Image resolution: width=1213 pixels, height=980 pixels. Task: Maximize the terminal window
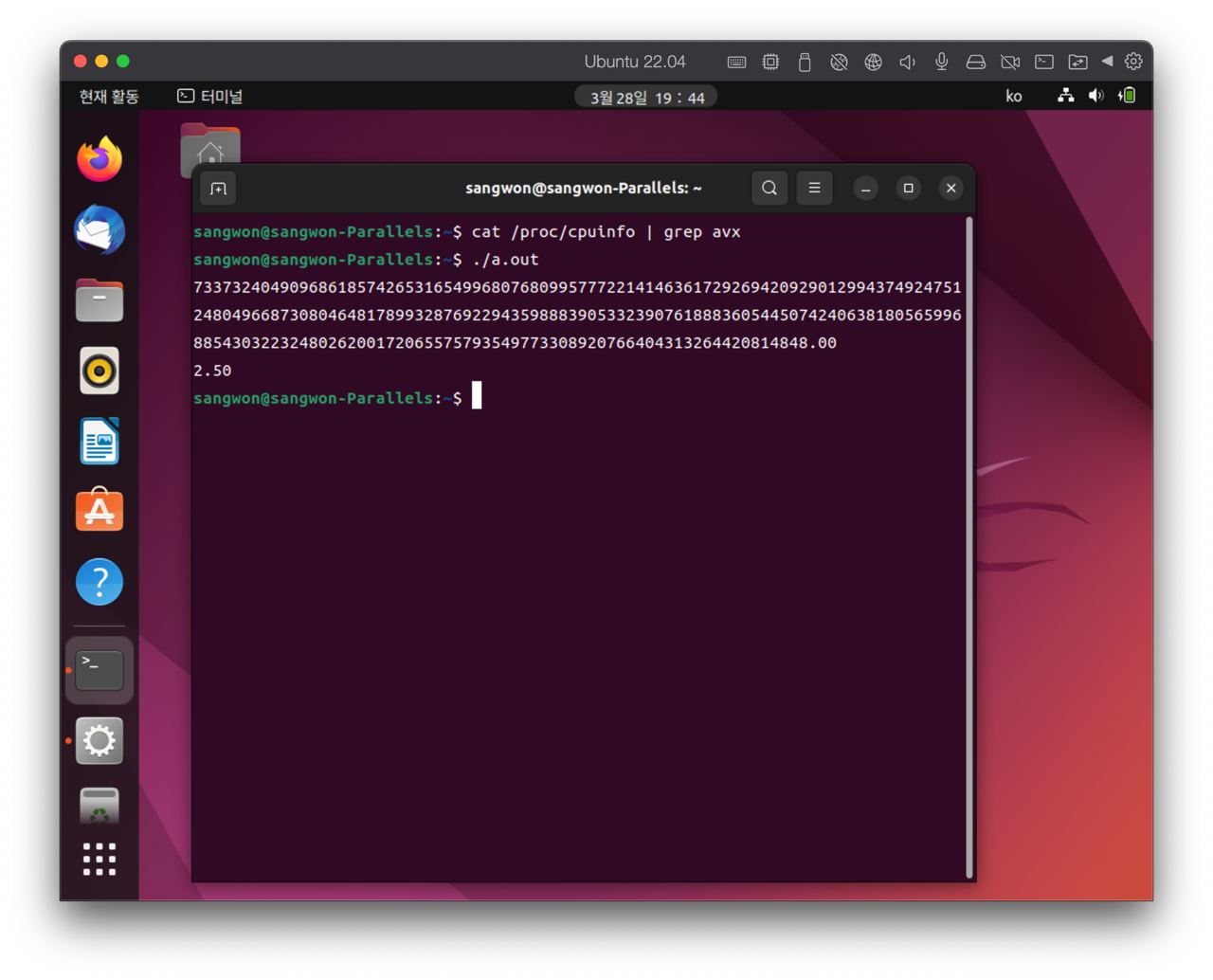point(908,188)
